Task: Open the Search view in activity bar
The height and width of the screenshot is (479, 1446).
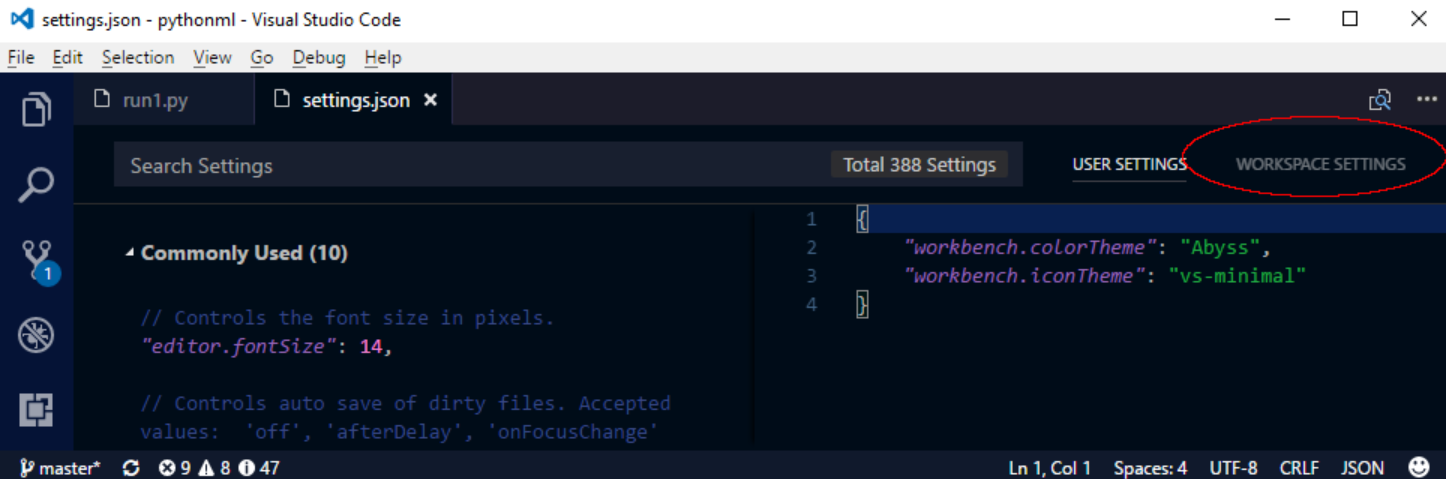Action: 36,185
